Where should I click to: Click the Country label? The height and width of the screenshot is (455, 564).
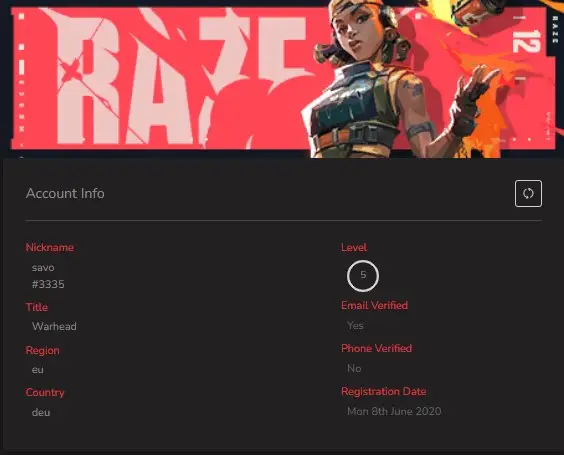[45, 392]
